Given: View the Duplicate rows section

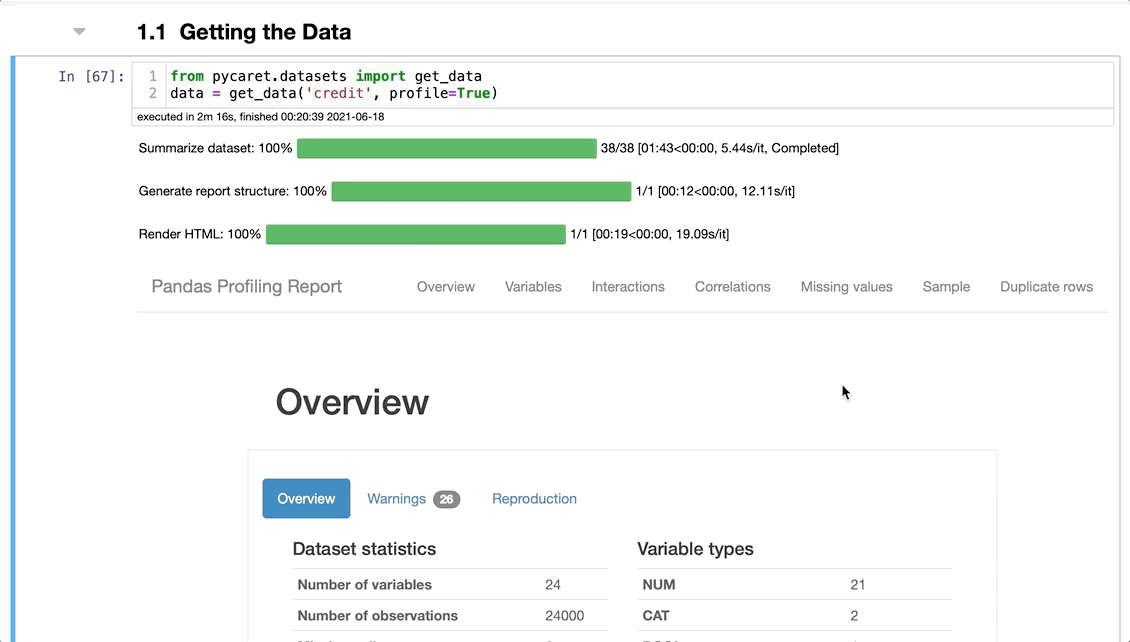Looking at the screenshot, I should tap(1046, 287).
